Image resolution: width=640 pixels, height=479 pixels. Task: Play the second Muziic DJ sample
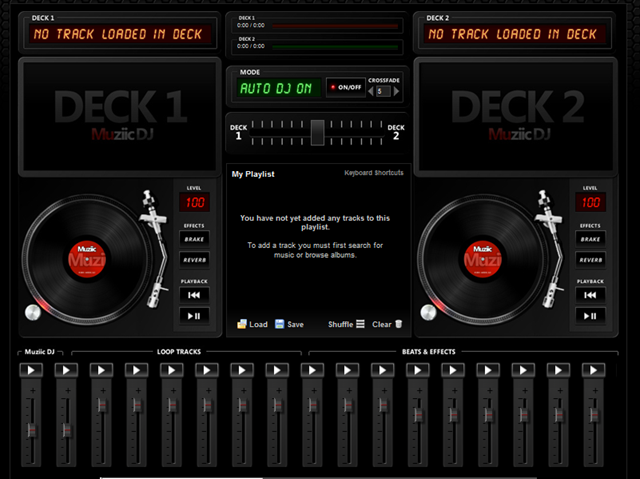tap(66, 370)
